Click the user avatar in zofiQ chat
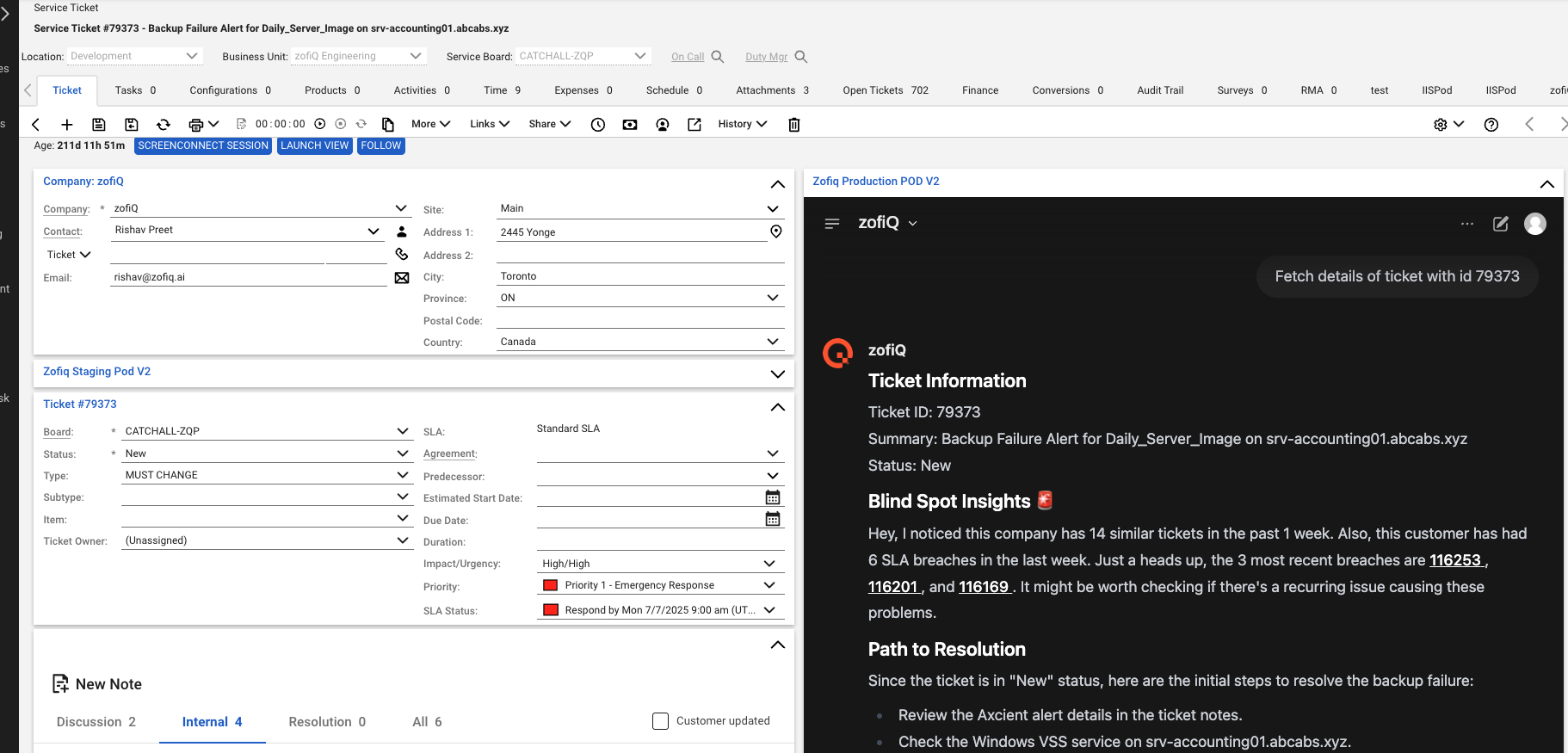This screenshot has height=753, width=1568. tap(1535, 224)
